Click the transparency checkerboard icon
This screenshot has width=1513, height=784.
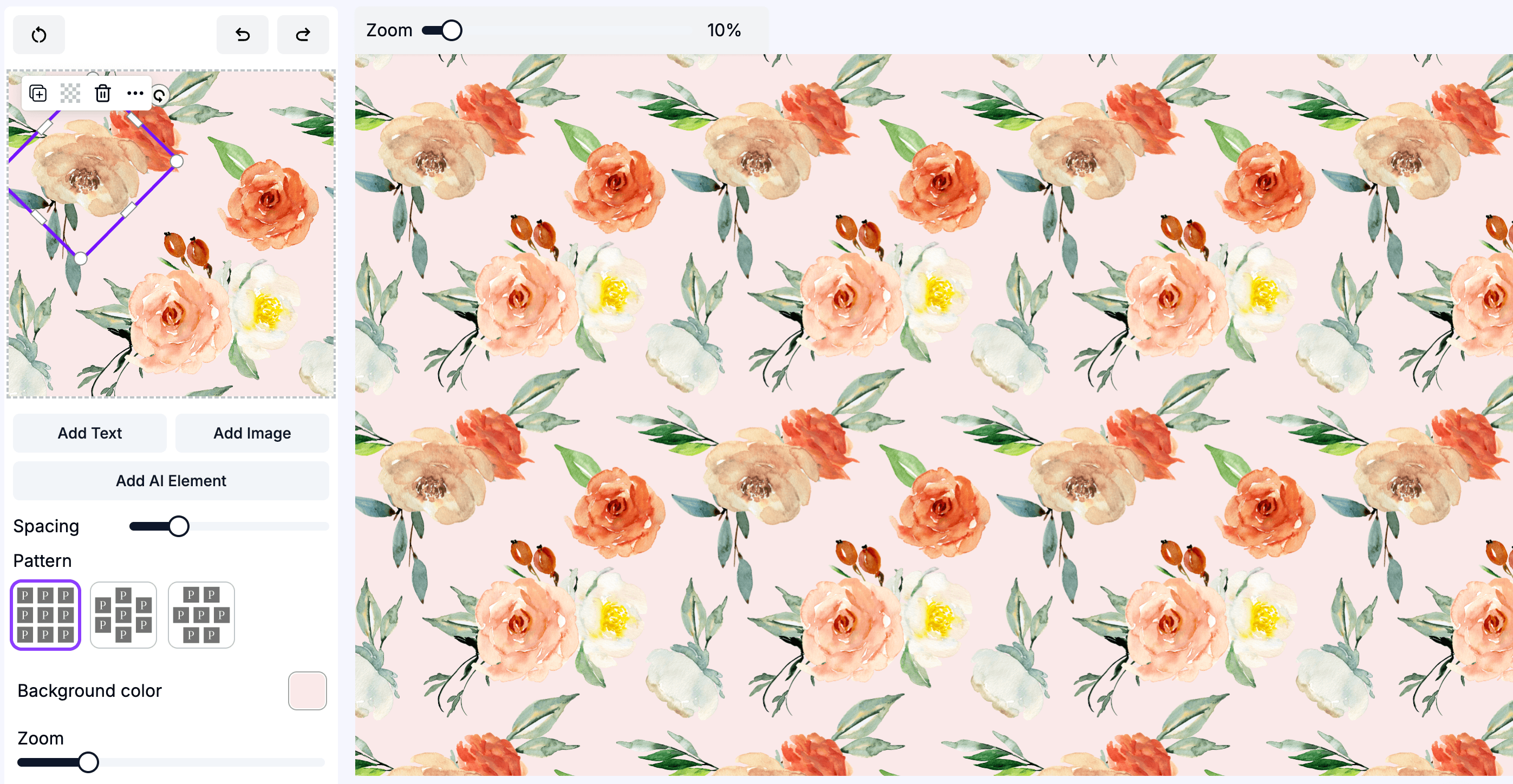pos(70,93)
